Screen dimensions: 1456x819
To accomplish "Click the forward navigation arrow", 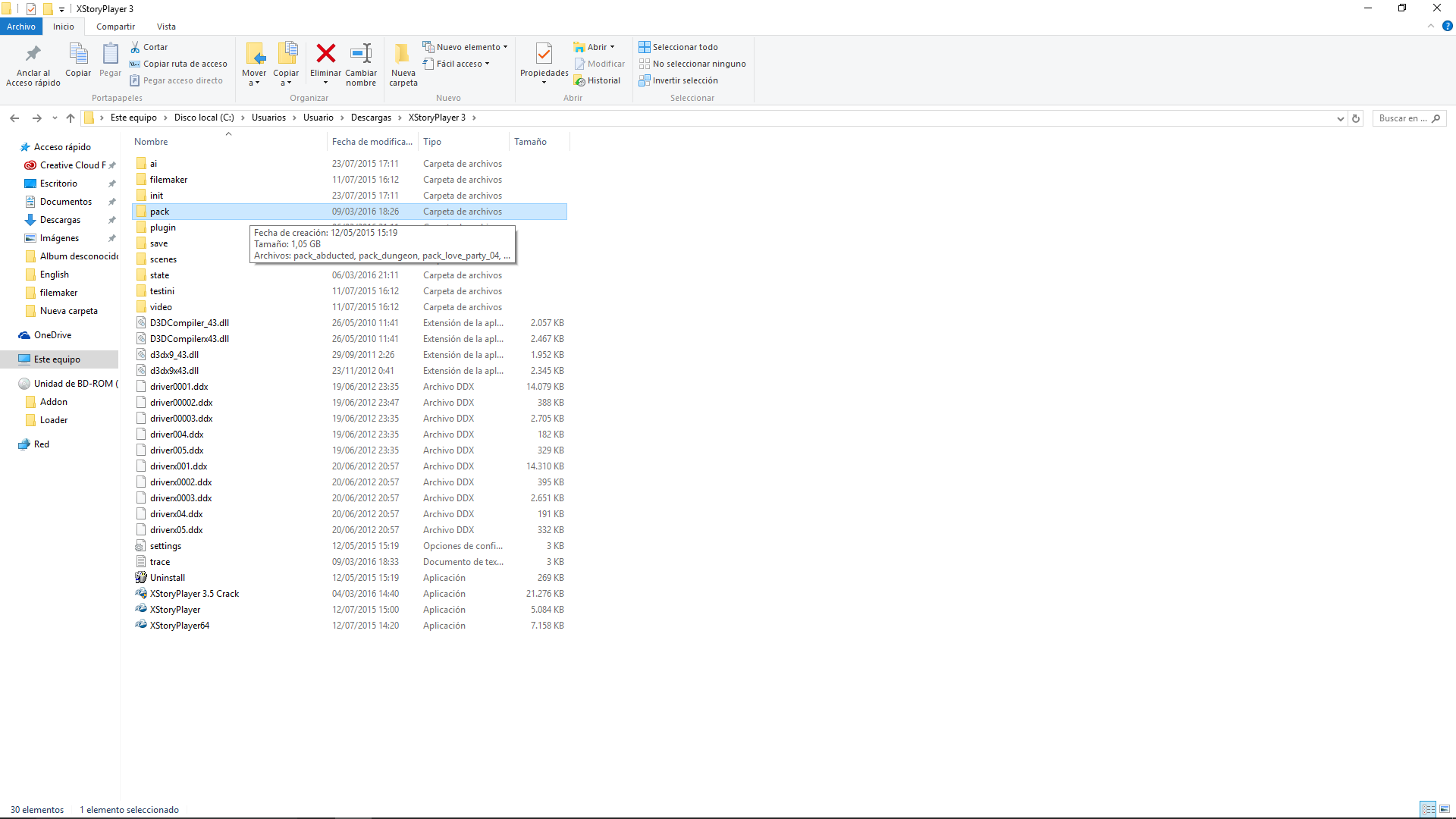I will [36, 118].
